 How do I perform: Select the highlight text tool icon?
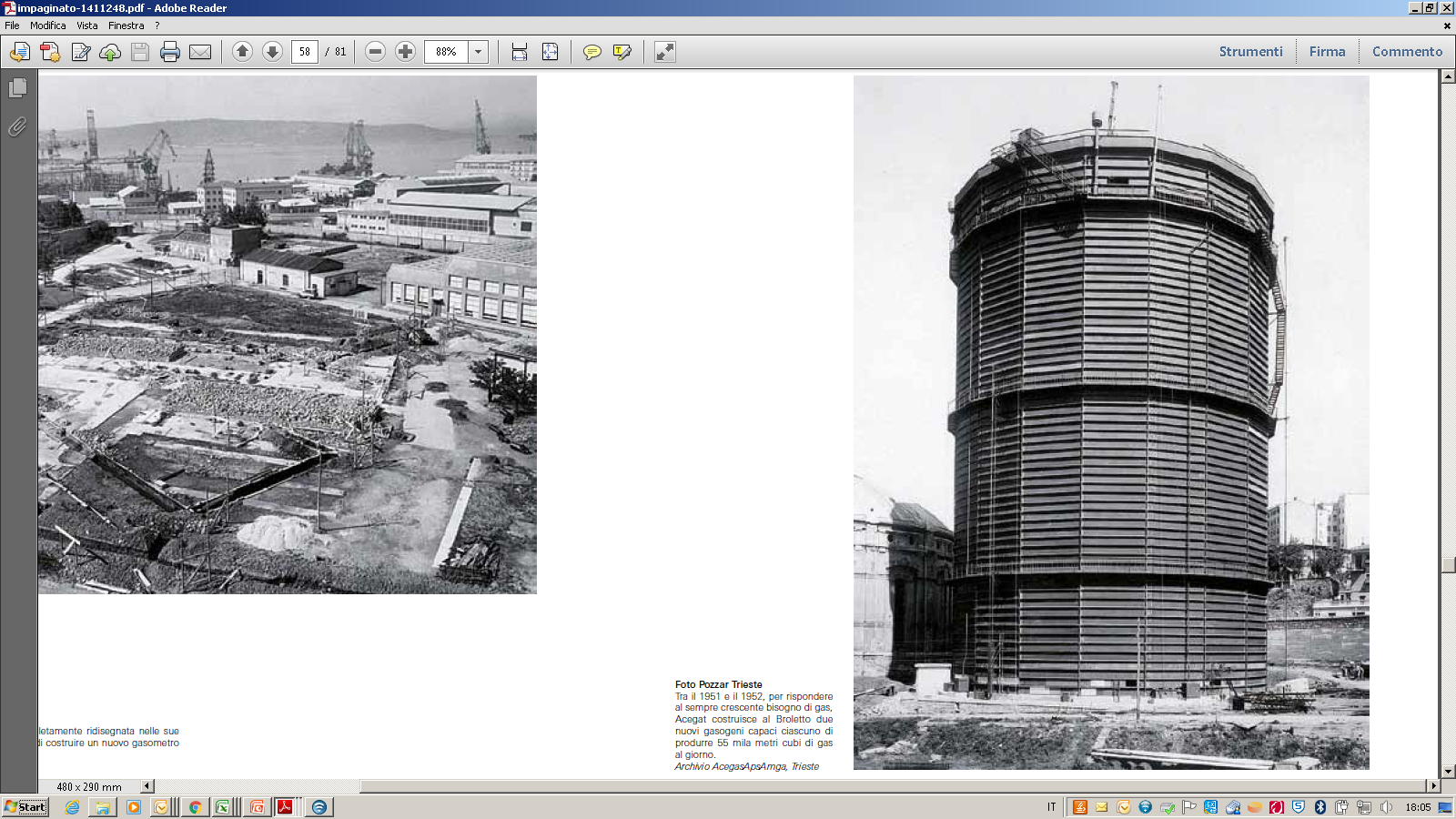click(622, 52)
